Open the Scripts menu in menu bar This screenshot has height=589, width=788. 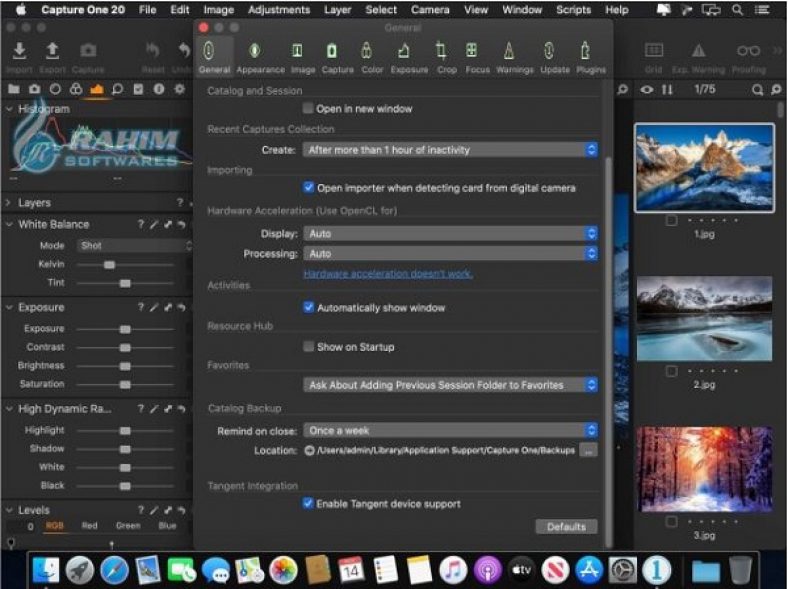(573, 10)
